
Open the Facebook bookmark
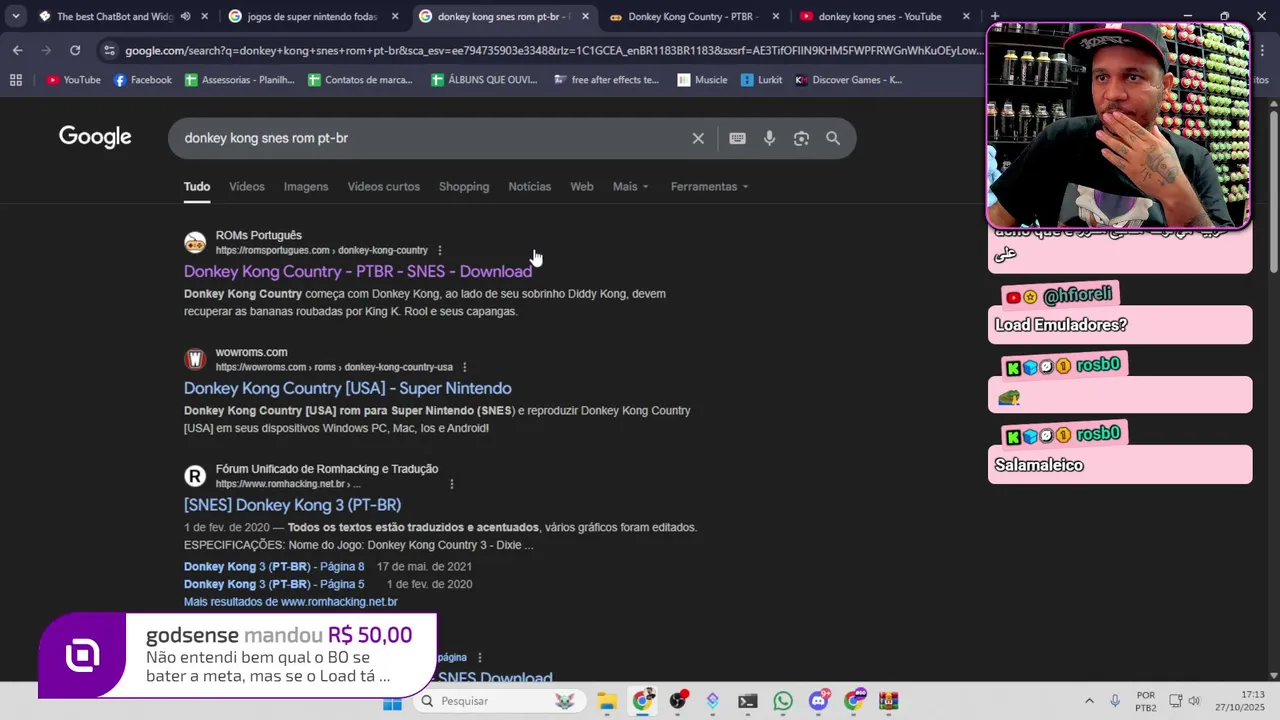click(143, 80)
